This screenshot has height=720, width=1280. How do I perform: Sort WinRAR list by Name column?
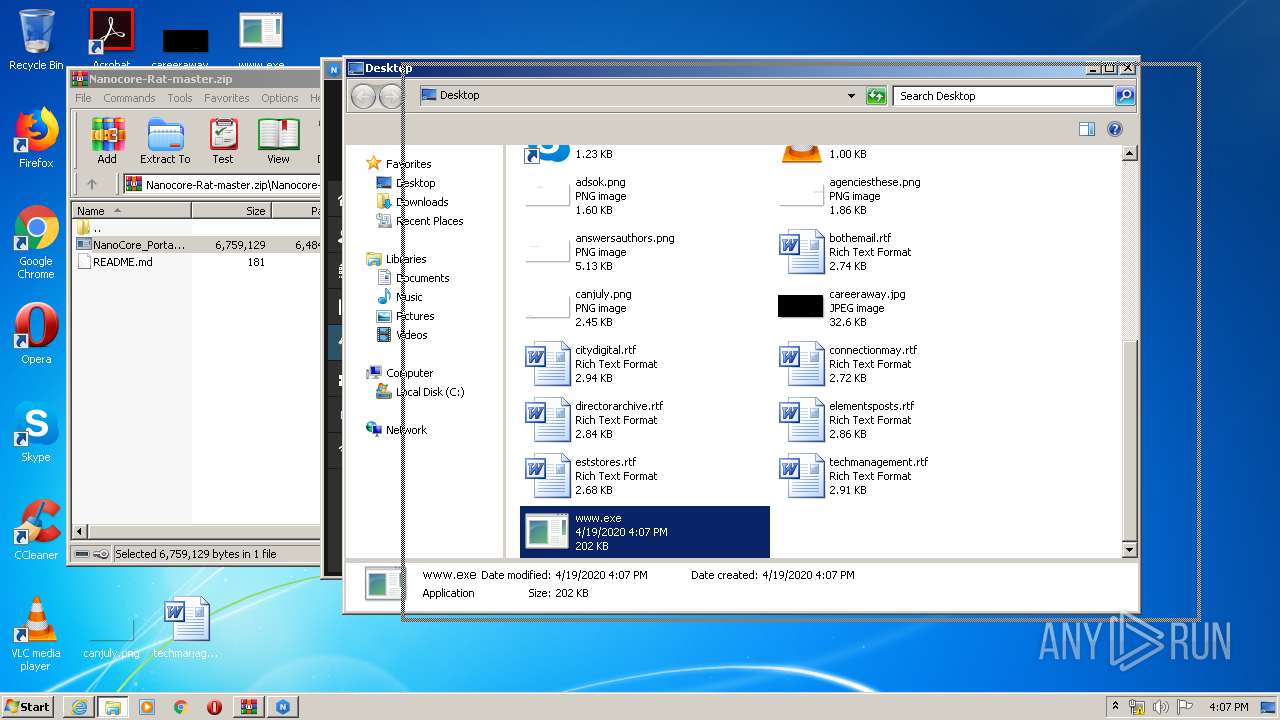pos(131,211)
